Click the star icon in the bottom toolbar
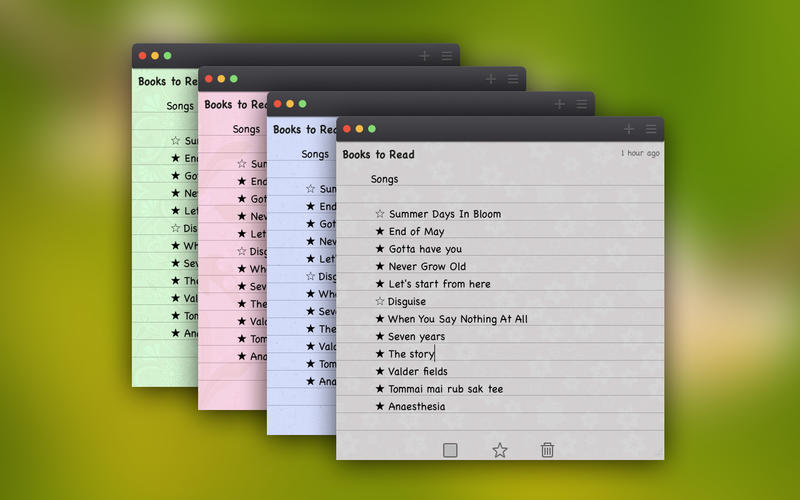This screenshot has width=800, height=500. coord(500,450)
